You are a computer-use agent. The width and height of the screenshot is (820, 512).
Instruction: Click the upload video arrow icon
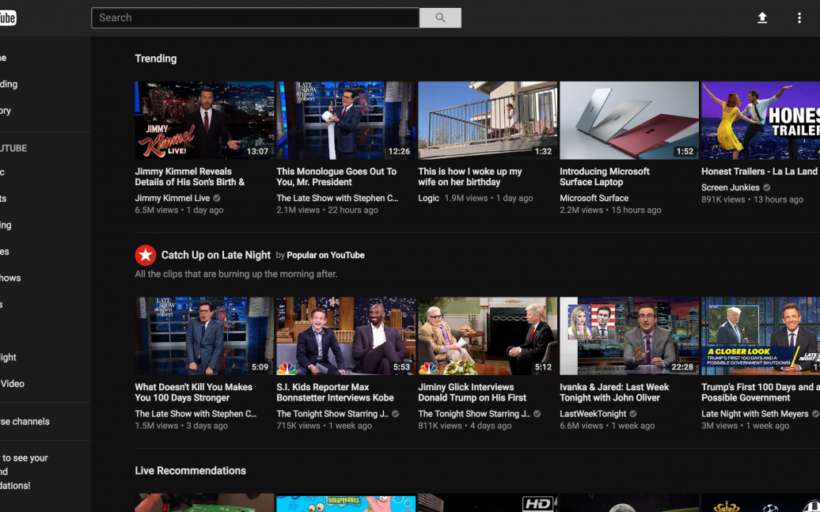pos(762,18)
